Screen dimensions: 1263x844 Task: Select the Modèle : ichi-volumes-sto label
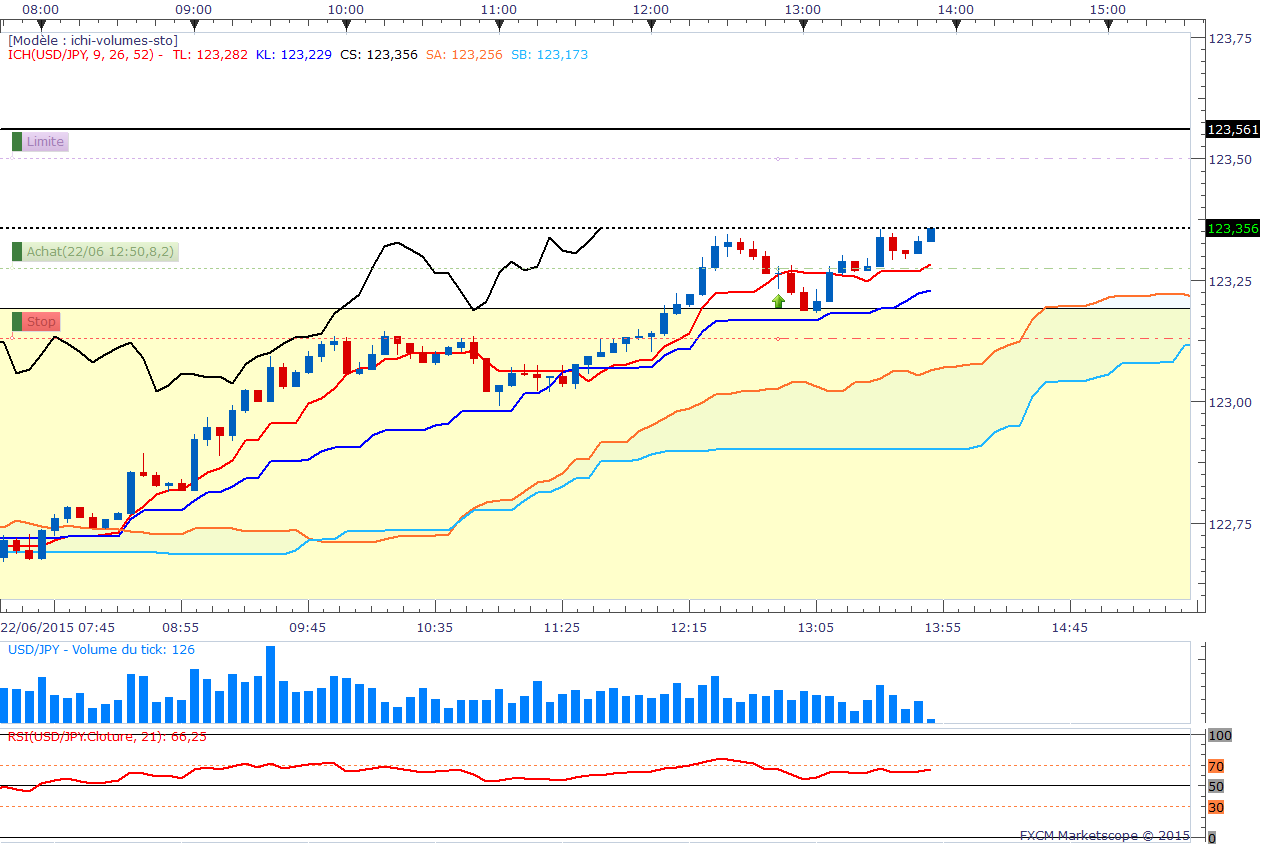click(x=93, y=40)
